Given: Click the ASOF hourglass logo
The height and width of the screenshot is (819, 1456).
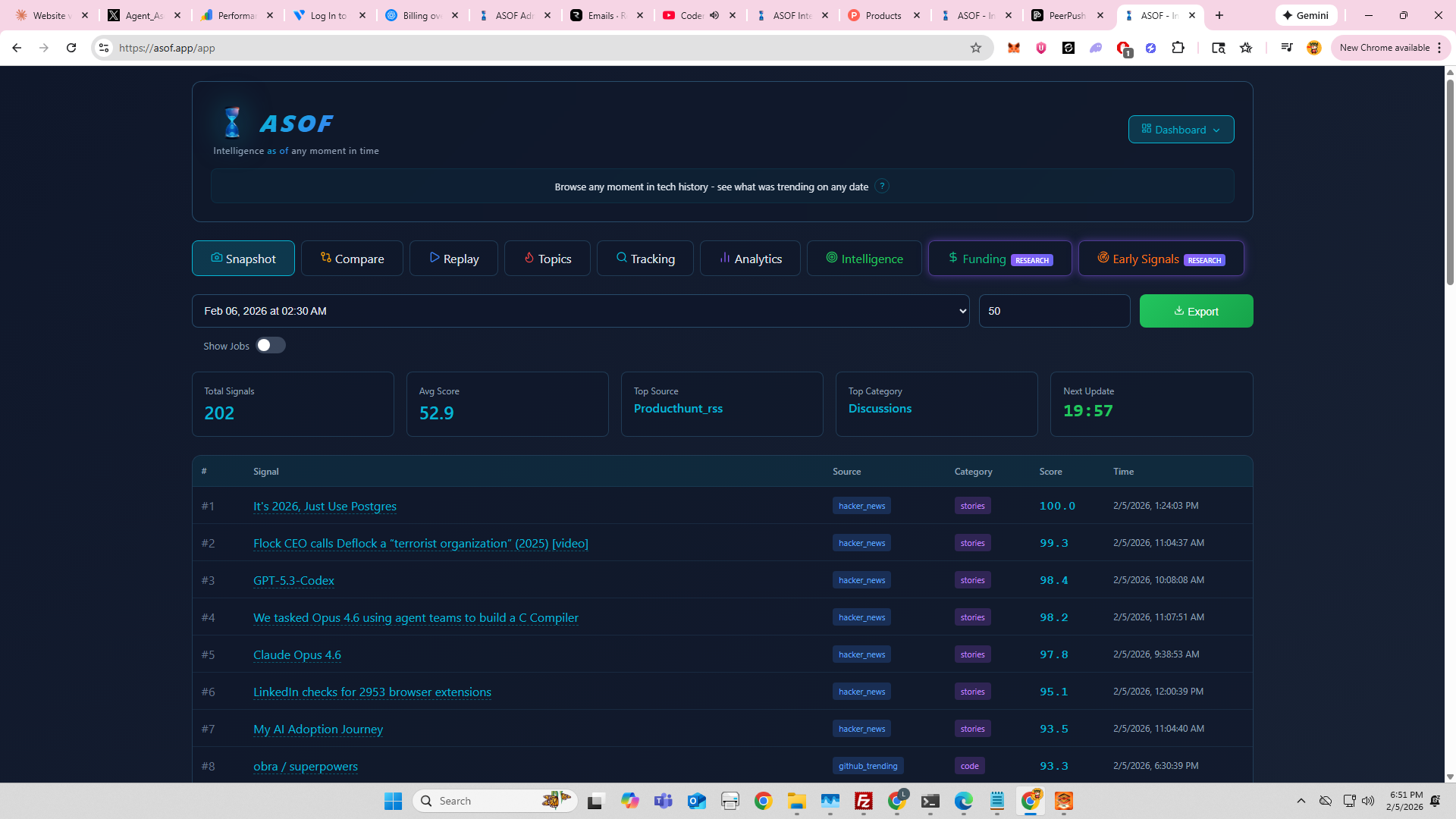Looking at the screenshot, I should (x=232, y=122).
